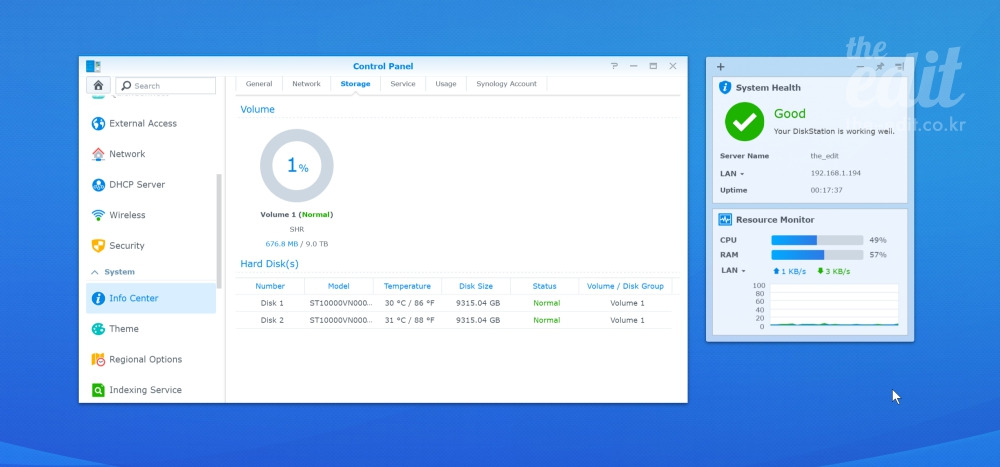The image size is (1000, 467).
Task: Maximize the Control Panel window
Action: (x=653, y=66)
